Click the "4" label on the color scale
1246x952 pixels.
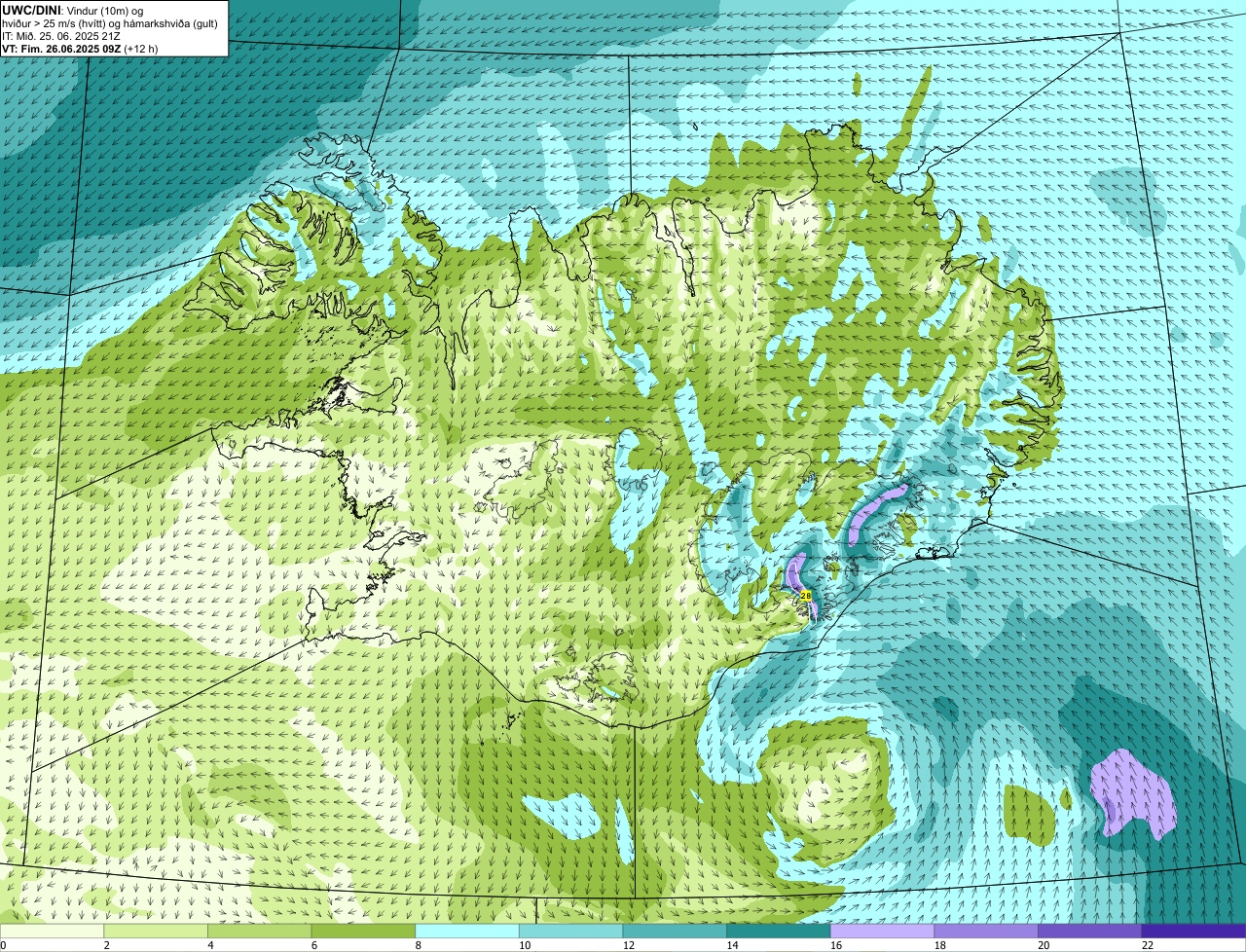(210, 945)
